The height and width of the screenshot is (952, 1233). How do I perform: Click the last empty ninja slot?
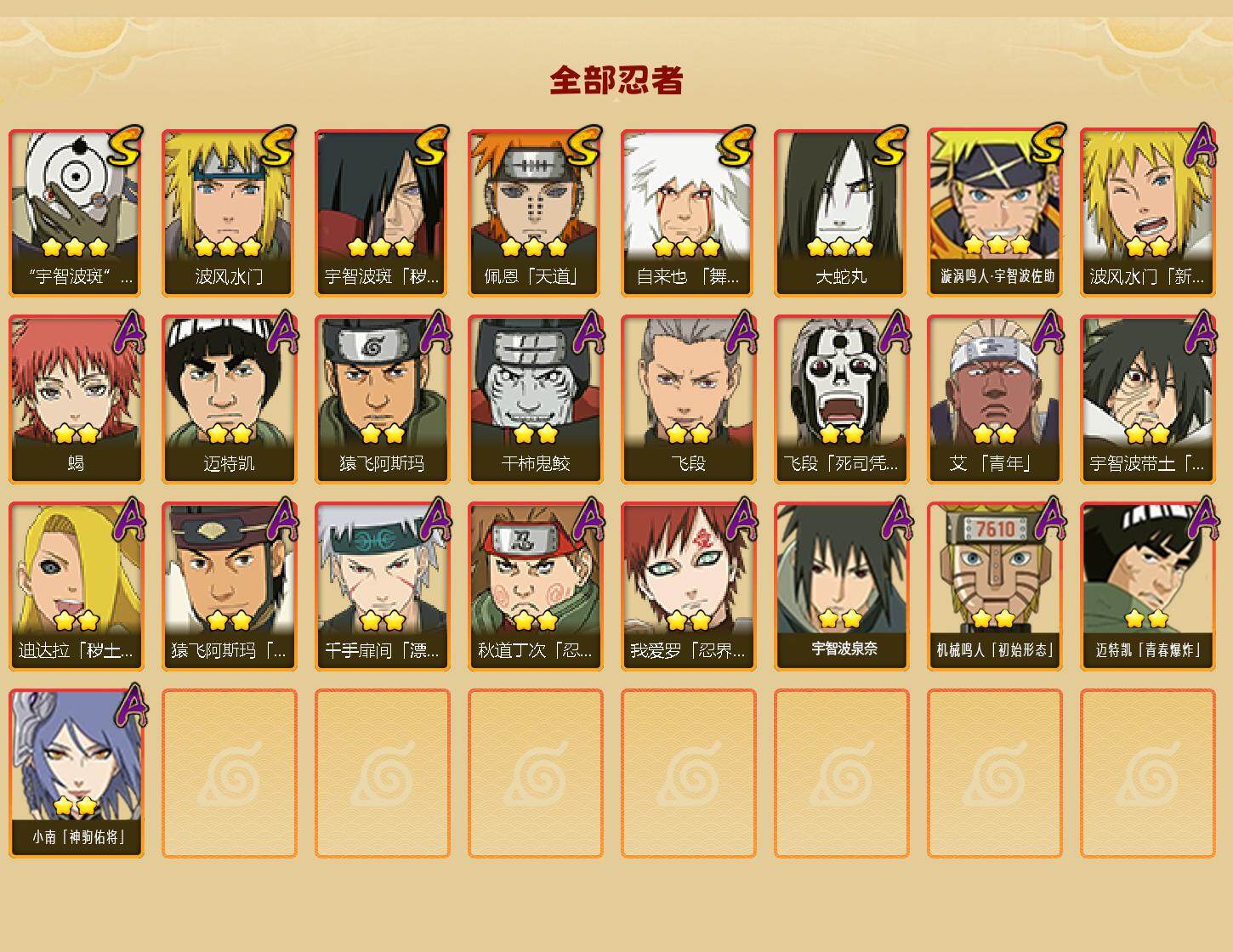click(1147, 773)
